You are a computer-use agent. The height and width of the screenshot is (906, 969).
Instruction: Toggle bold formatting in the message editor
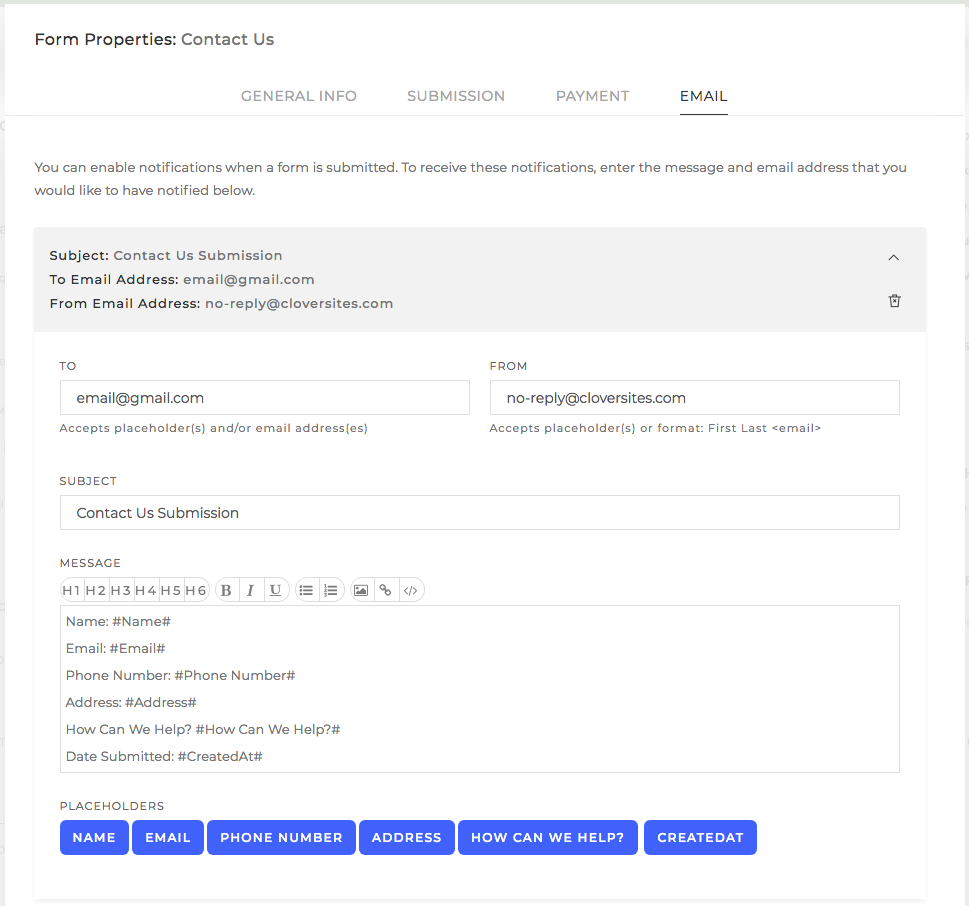(226, 589)
